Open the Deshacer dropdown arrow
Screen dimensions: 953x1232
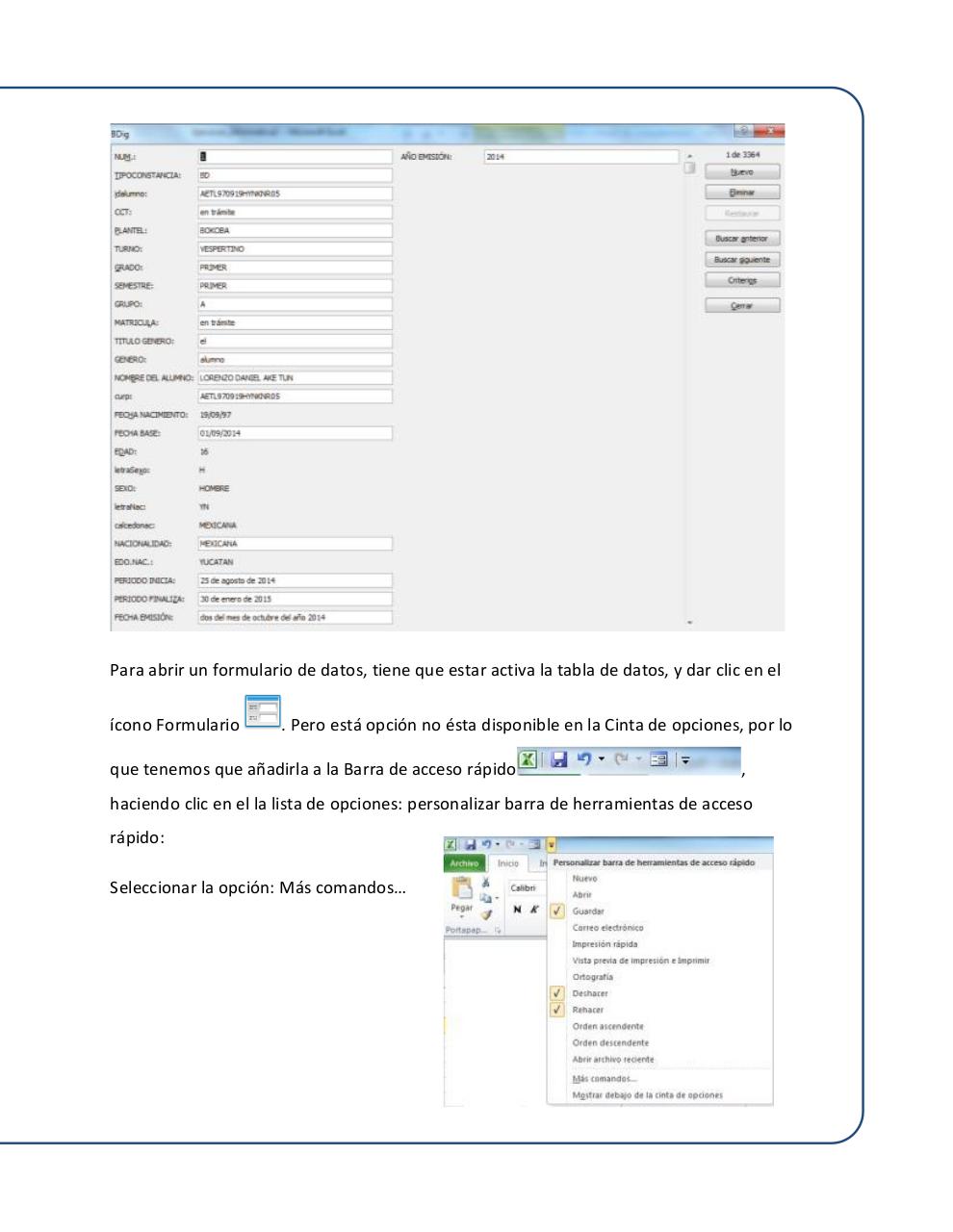click(x=602, y=760)
